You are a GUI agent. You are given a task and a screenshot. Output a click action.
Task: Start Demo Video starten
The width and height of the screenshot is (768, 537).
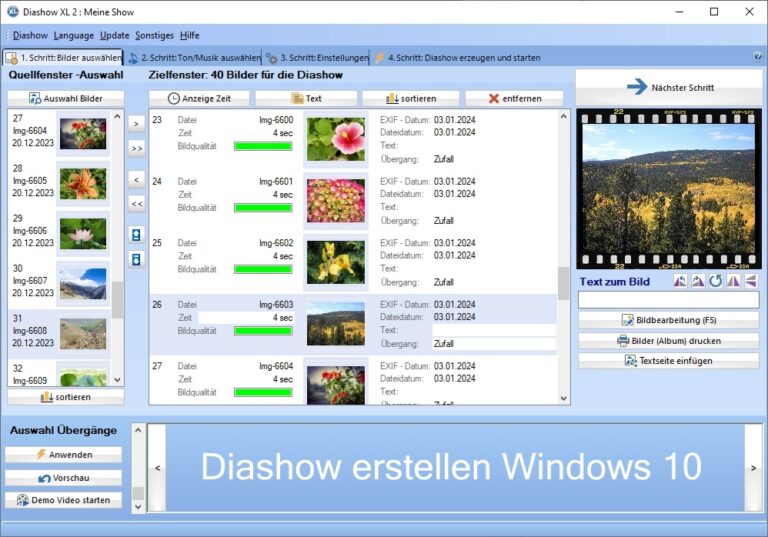pos(64,500)
